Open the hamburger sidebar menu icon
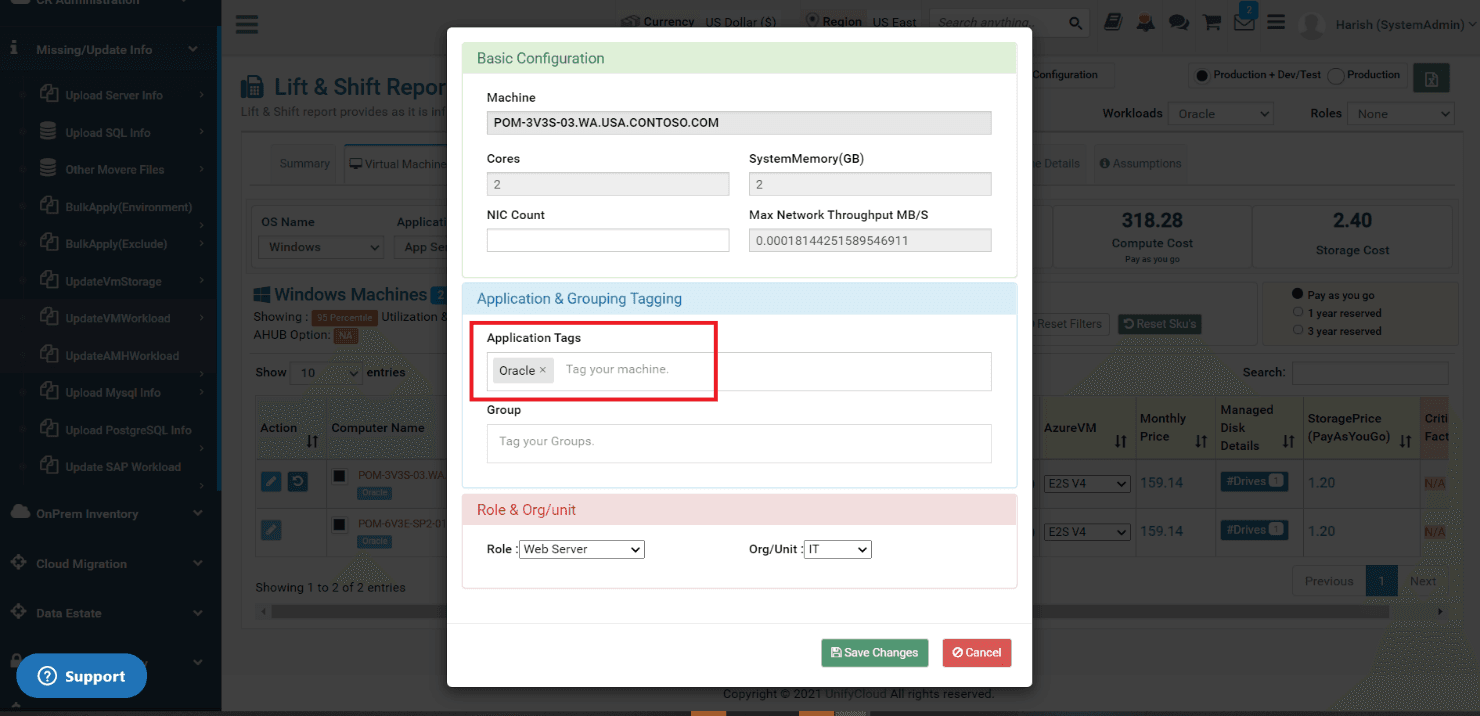 (247, 24)
